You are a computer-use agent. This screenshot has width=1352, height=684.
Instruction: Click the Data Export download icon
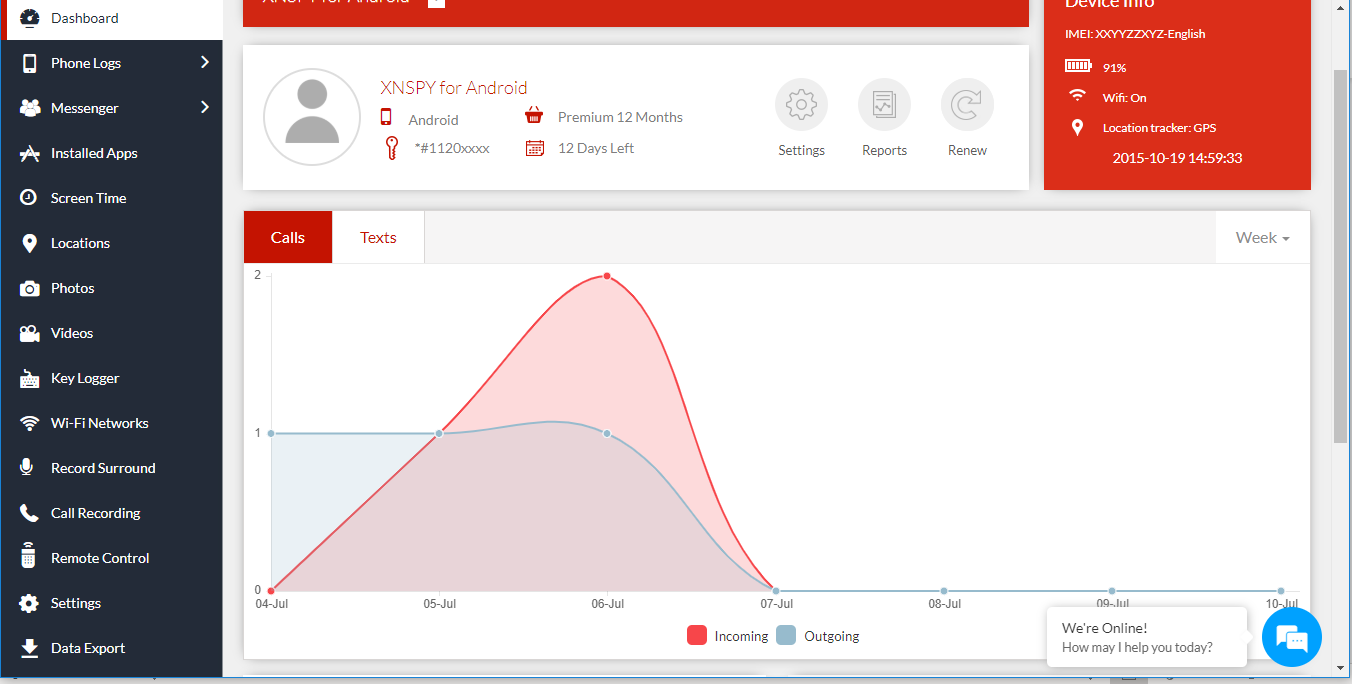30,648
